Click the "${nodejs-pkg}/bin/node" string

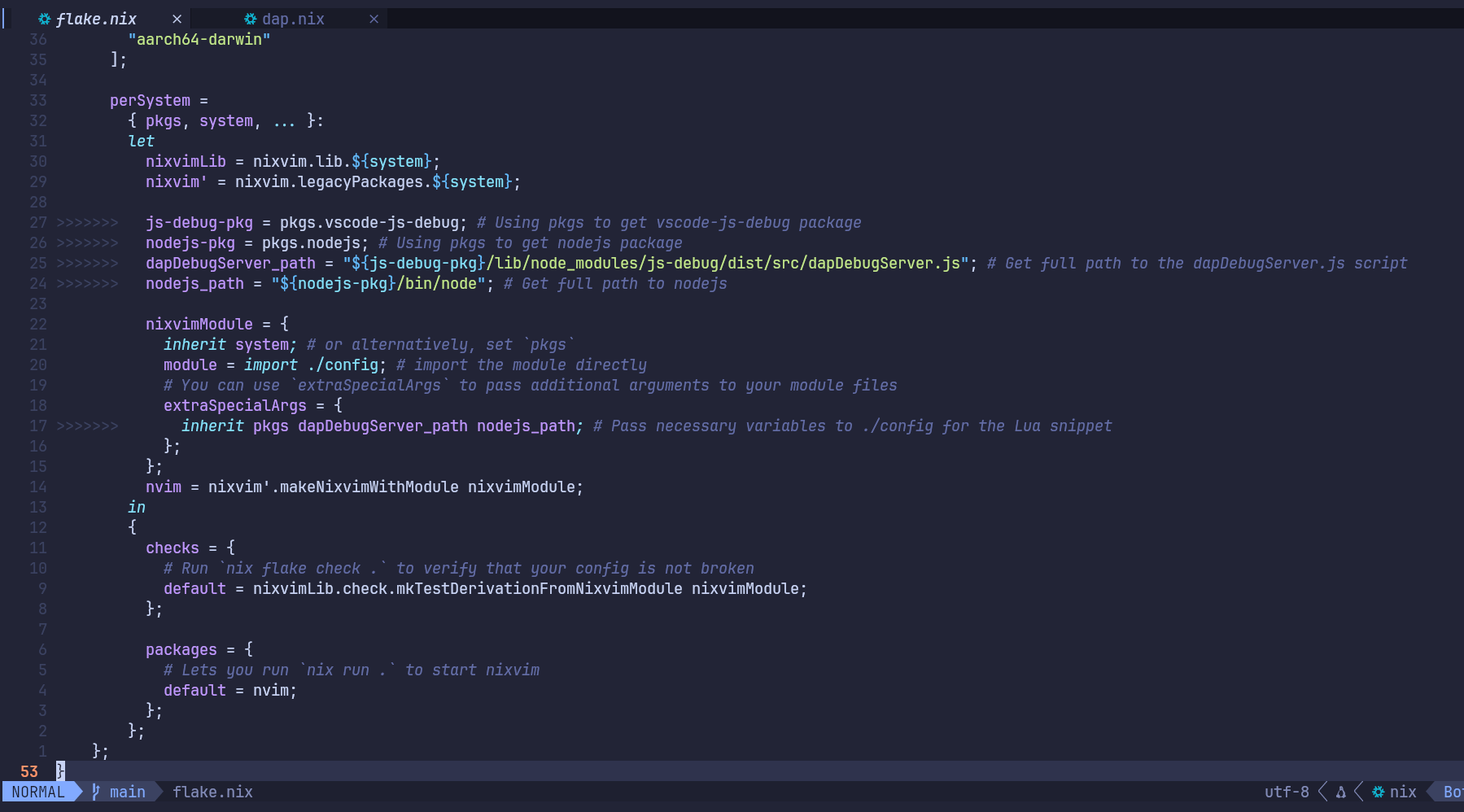378,283
